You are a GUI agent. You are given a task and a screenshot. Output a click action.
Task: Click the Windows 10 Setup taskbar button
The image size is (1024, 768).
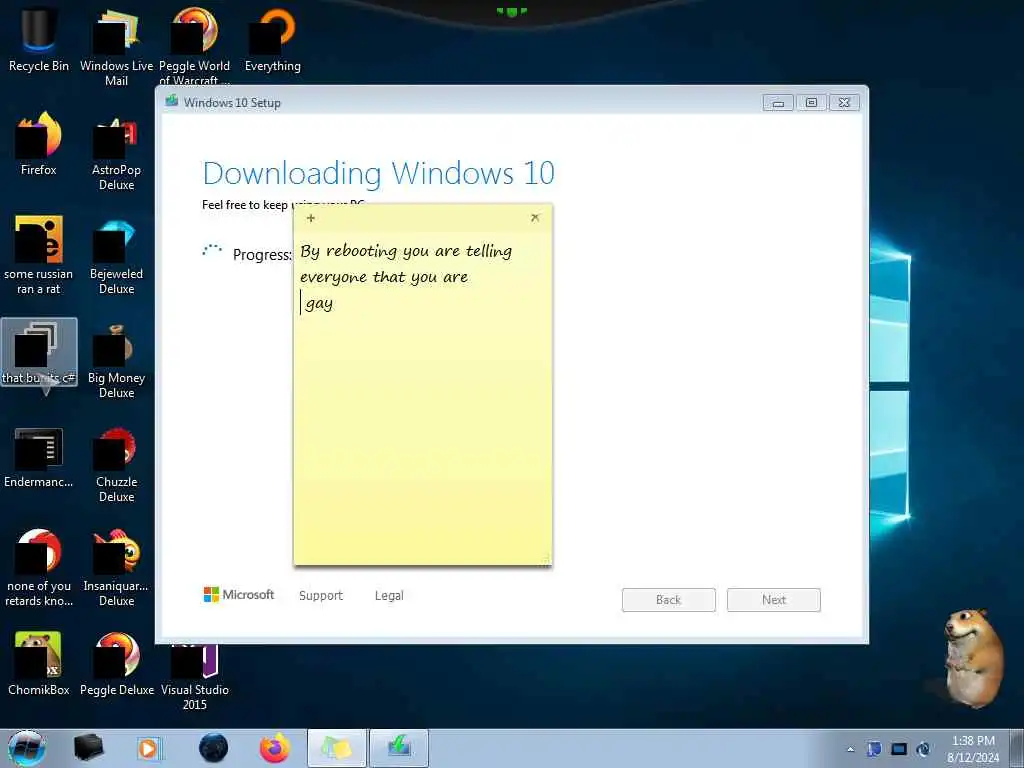tap(399, 748)
